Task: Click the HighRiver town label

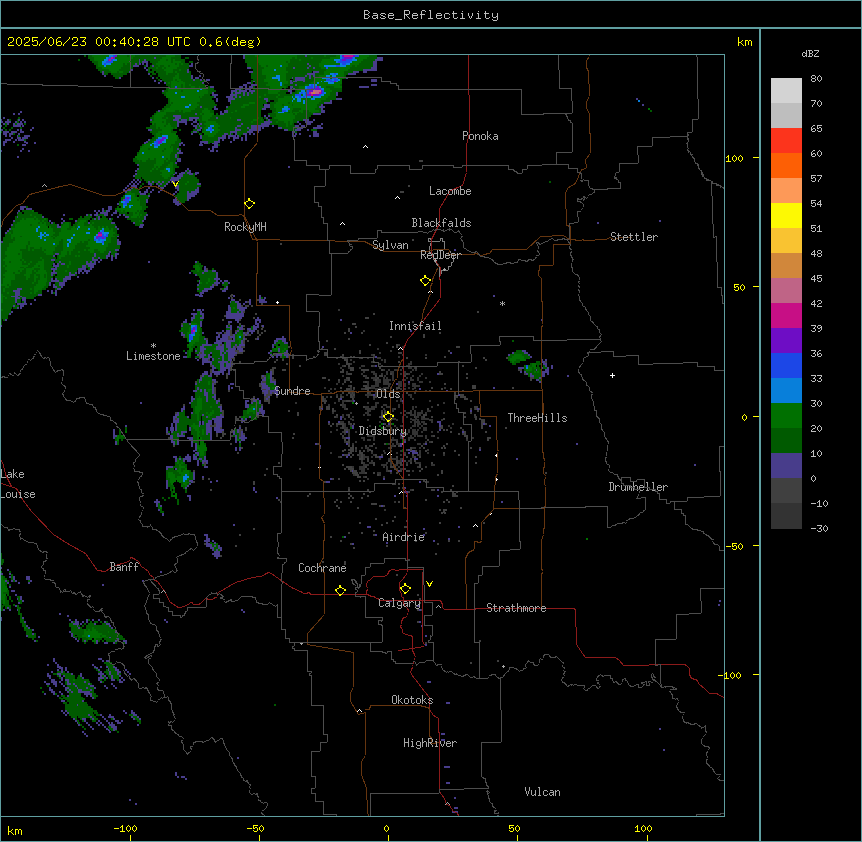Action: click(x=430, y=743)
